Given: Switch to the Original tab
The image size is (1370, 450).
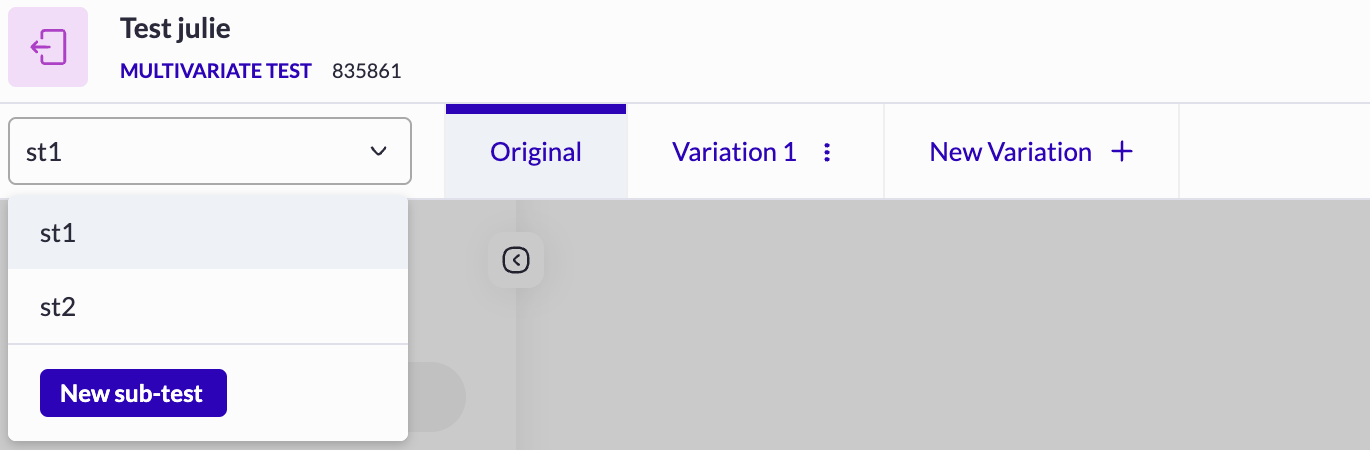Looking at the screenshot, I should click(536, 152).
